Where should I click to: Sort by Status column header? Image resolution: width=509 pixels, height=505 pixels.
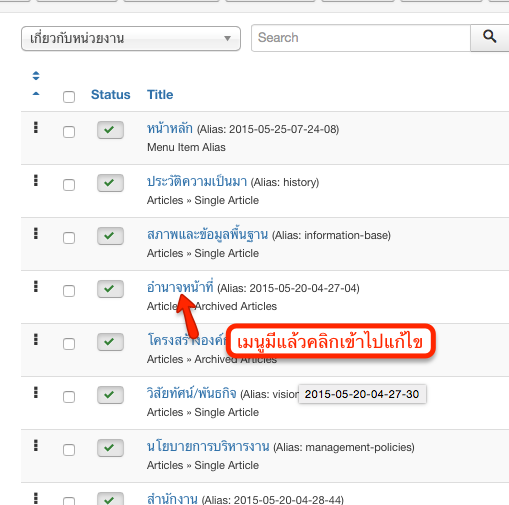tap(111, 95)
